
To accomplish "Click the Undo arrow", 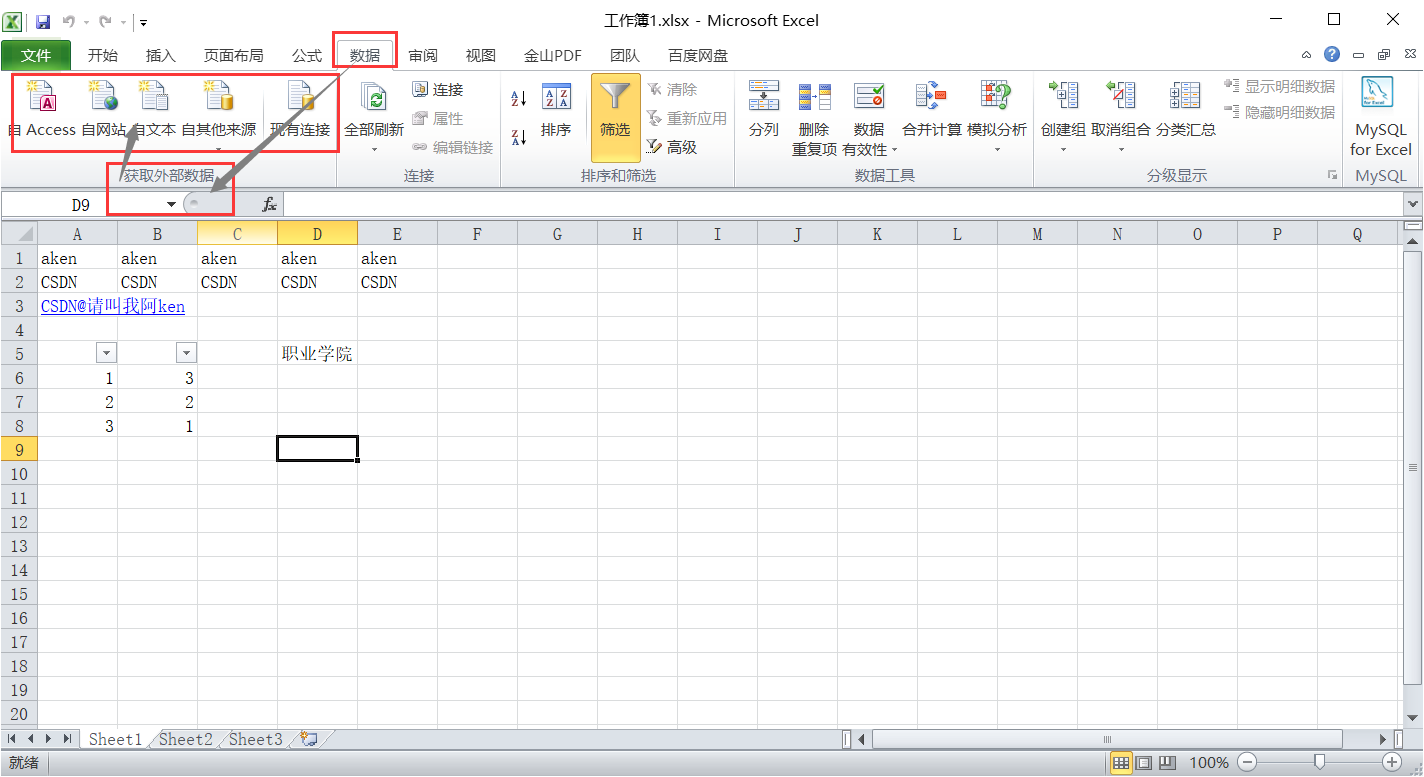I will point(68,21).
